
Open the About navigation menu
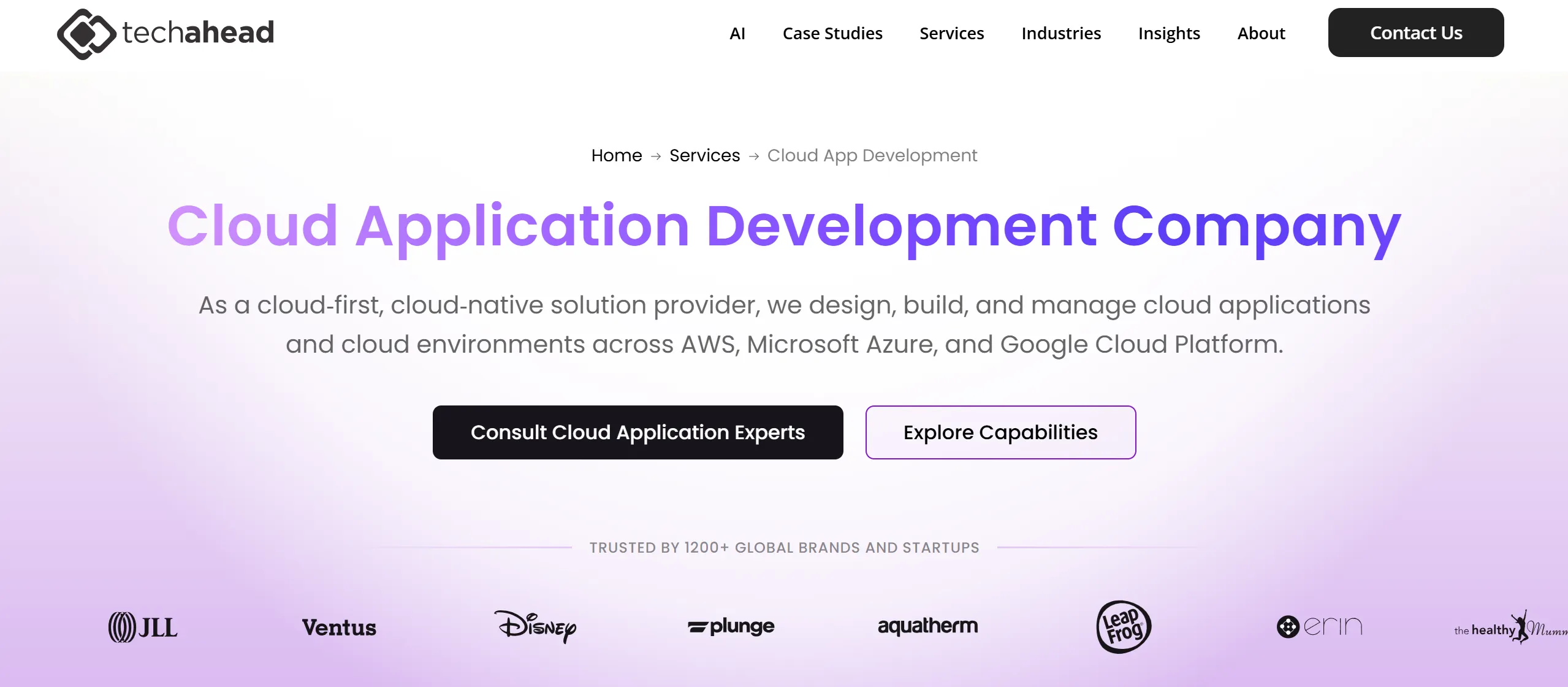coord(1261,33)
